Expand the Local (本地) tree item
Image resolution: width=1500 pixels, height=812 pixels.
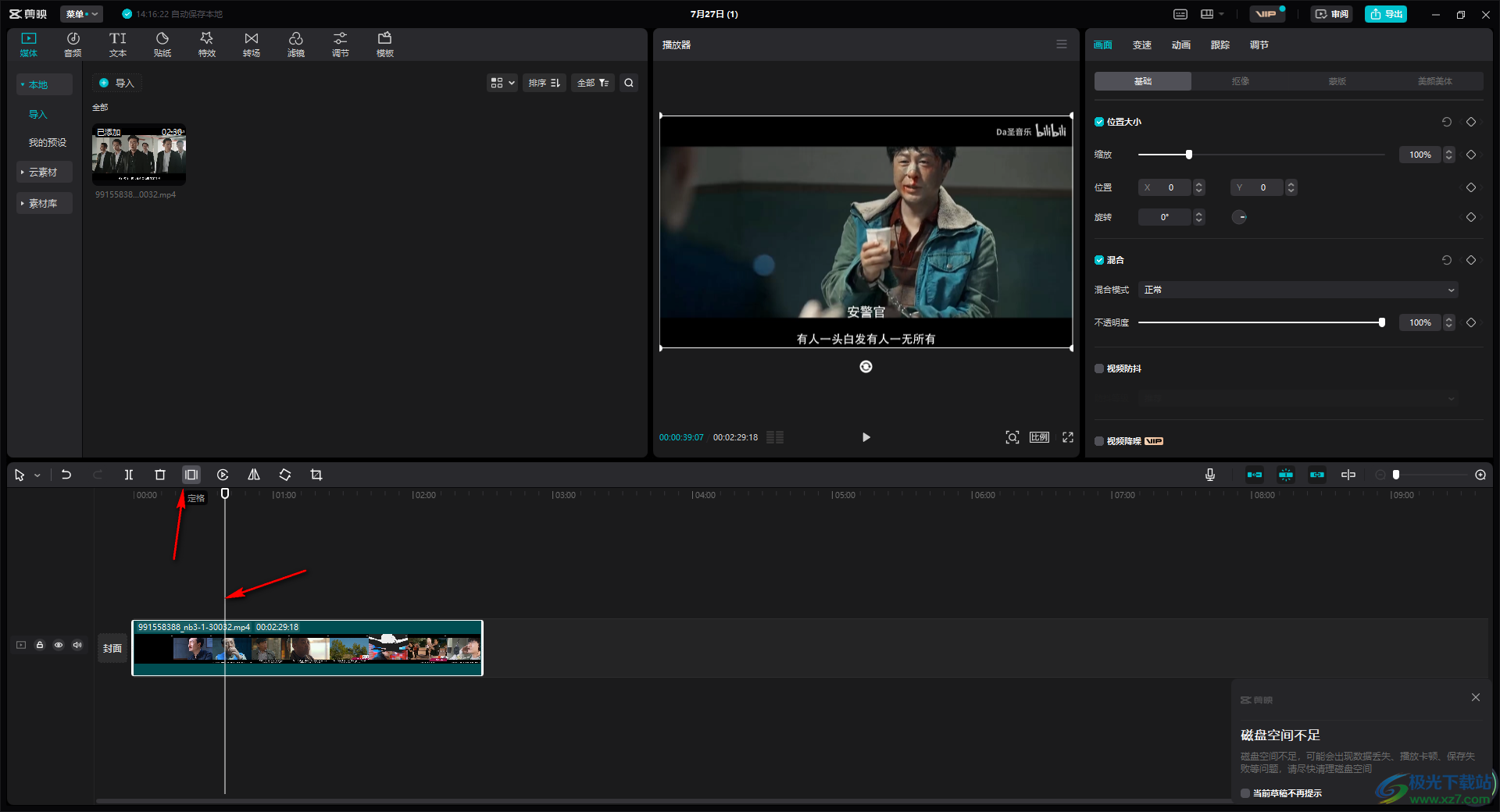tap(45, 84)
